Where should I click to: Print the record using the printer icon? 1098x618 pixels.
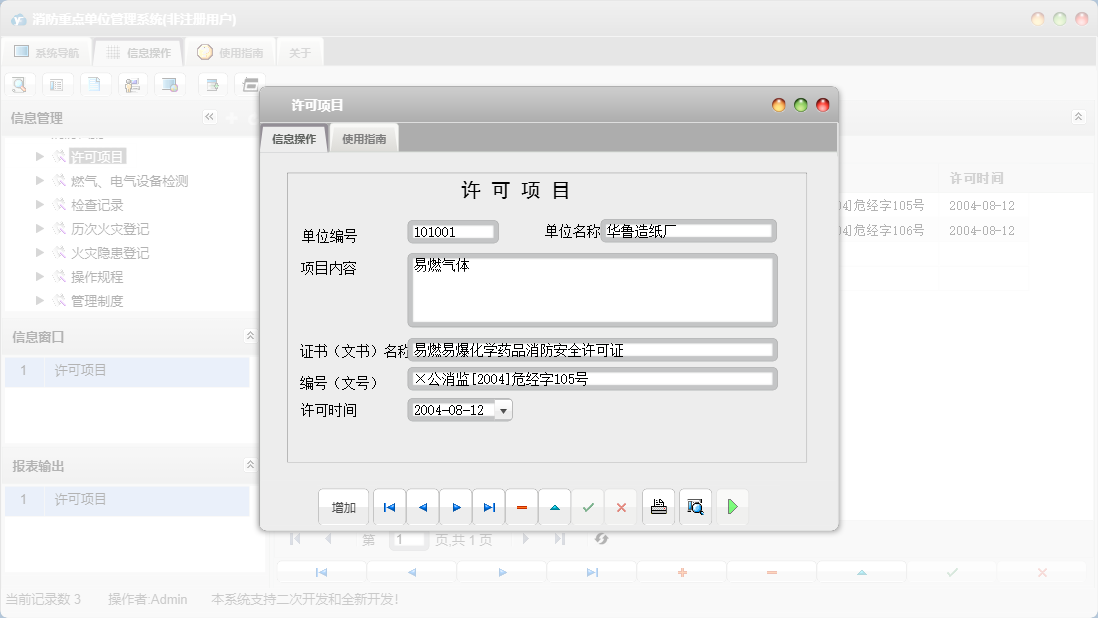(x=658, y=507)
